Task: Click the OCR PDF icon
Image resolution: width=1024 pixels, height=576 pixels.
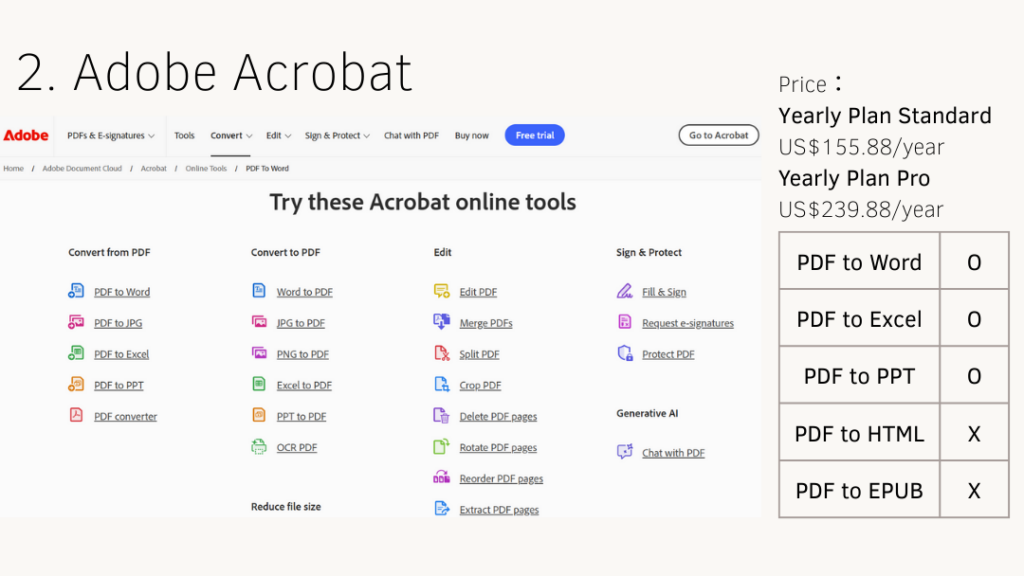Action: tap(259, 446)
